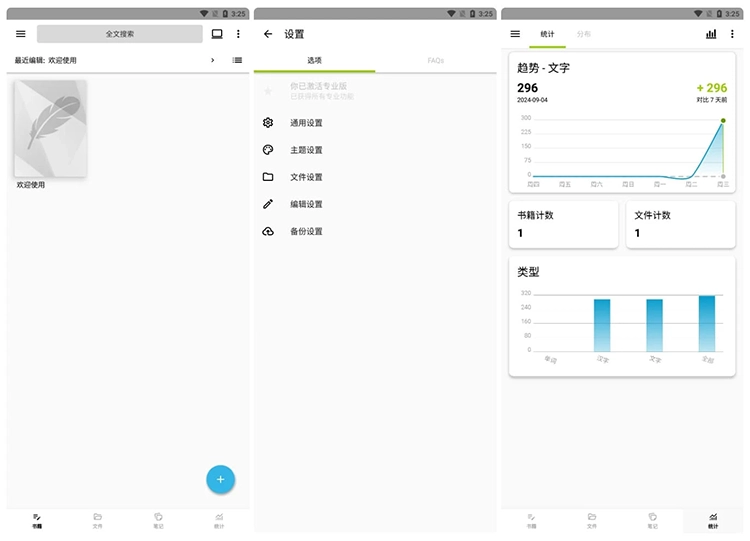Open 编辑设置 editor settings
The image size is (750, 541).
tap(306, 204)
